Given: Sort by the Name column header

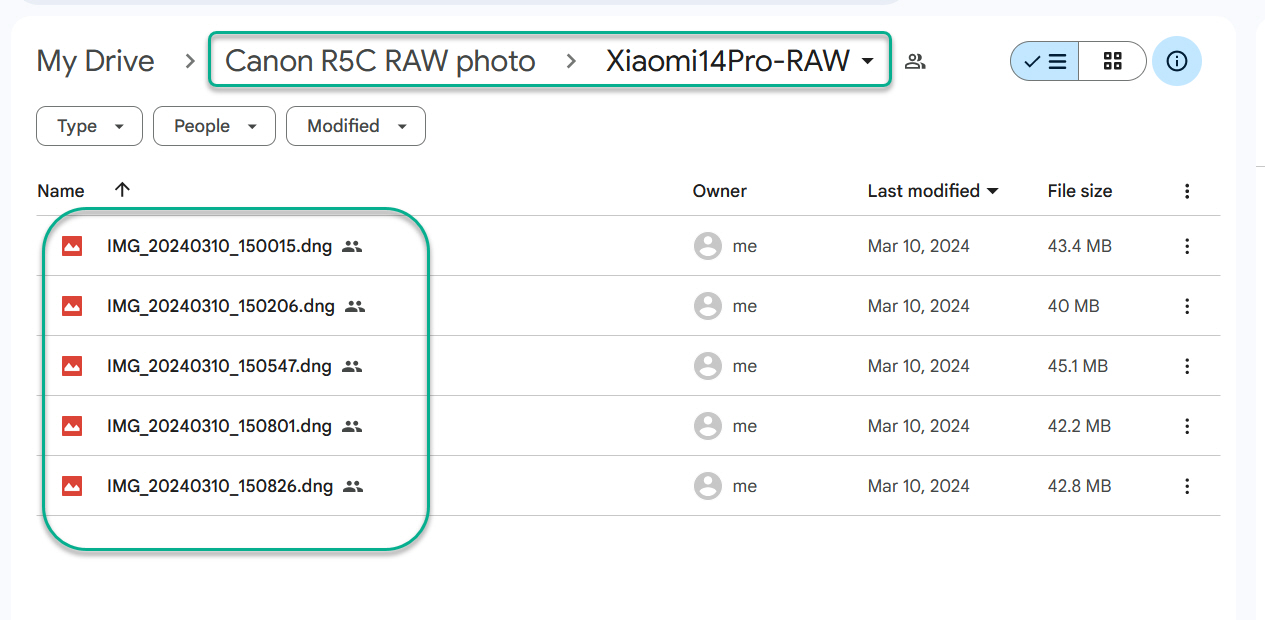Looking at the screenshot, I should [x=61, y=191].
